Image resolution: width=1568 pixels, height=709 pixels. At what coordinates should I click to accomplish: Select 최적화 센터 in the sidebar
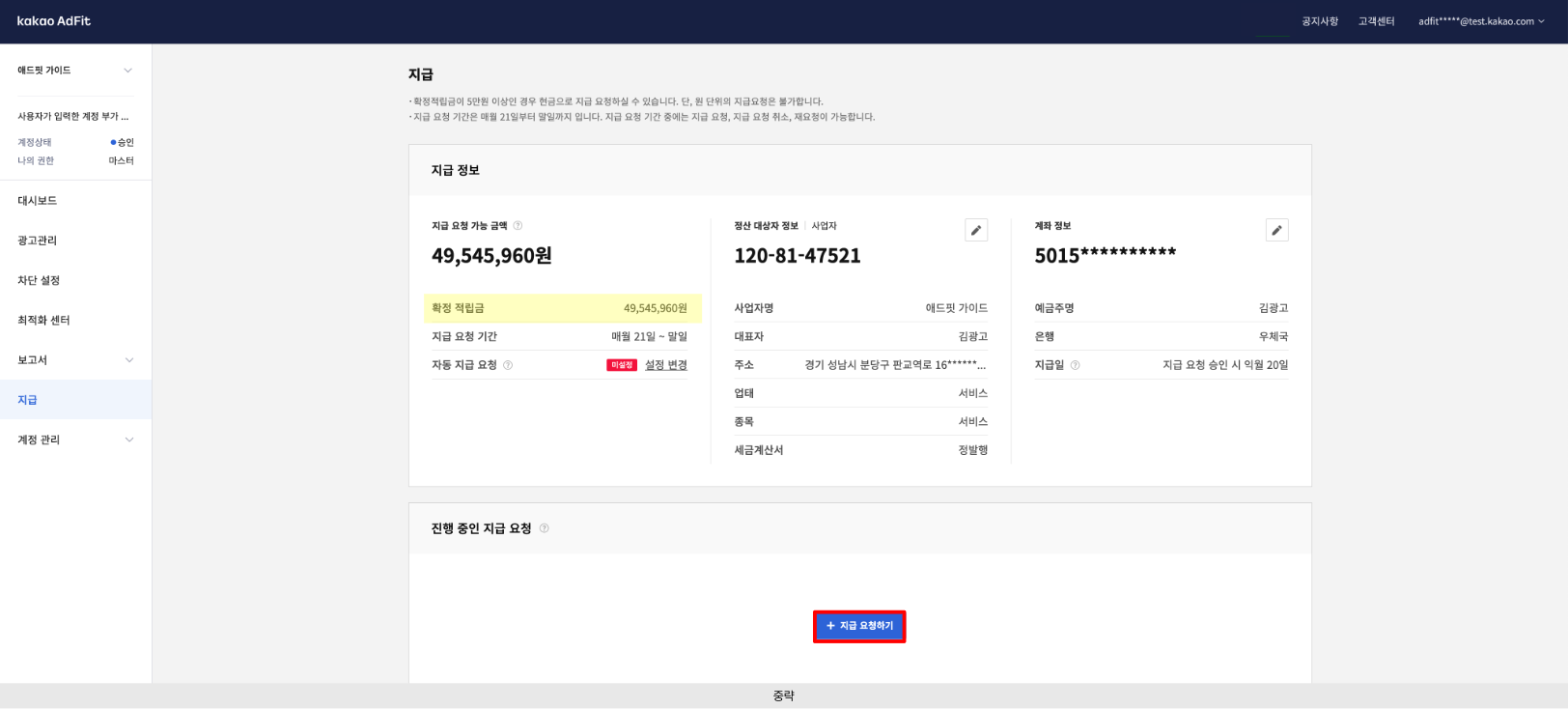pyautogui.click(x=43, y=320)
